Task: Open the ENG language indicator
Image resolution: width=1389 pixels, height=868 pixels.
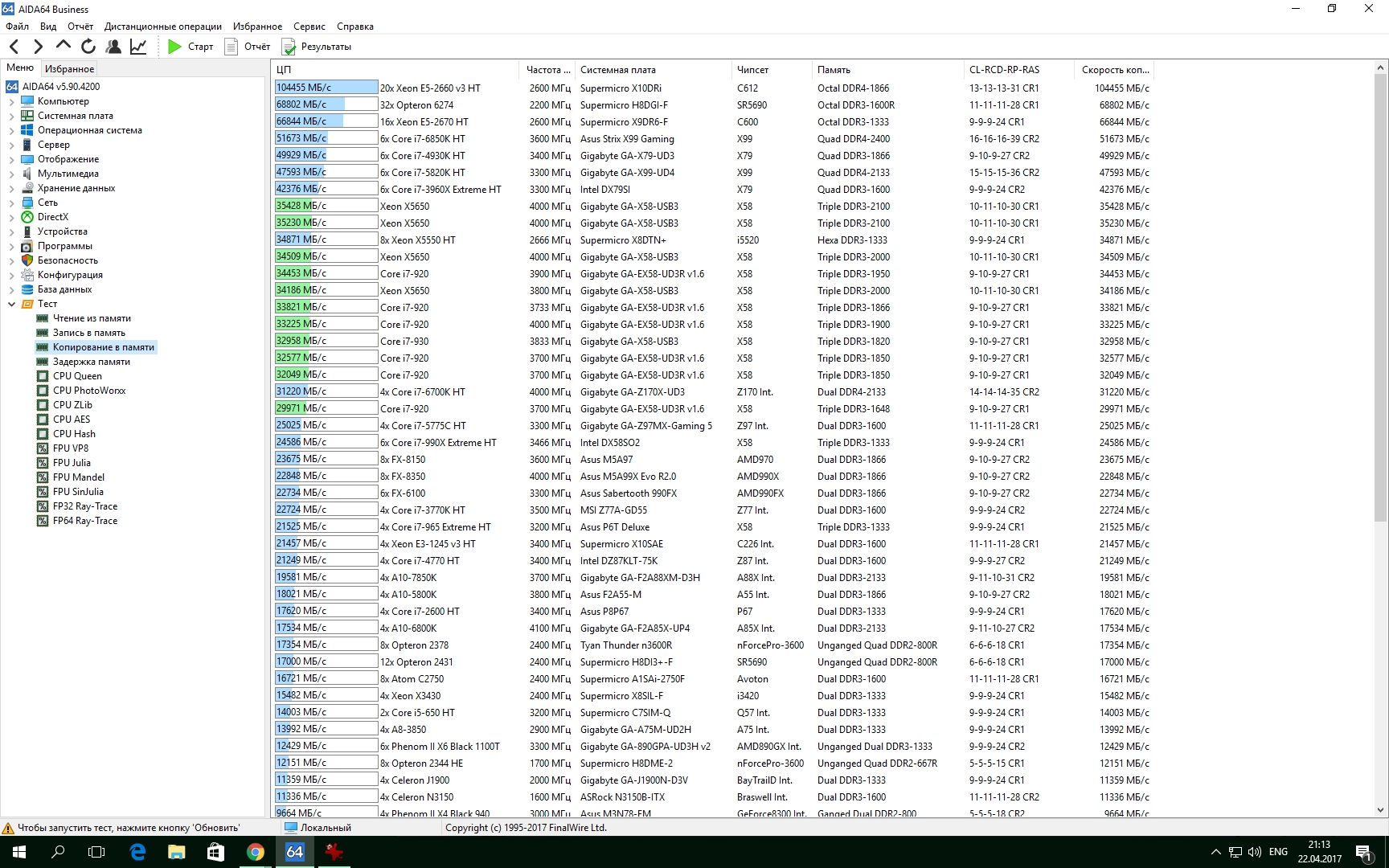Action: pyautogui.click(x=1278, y=852)
